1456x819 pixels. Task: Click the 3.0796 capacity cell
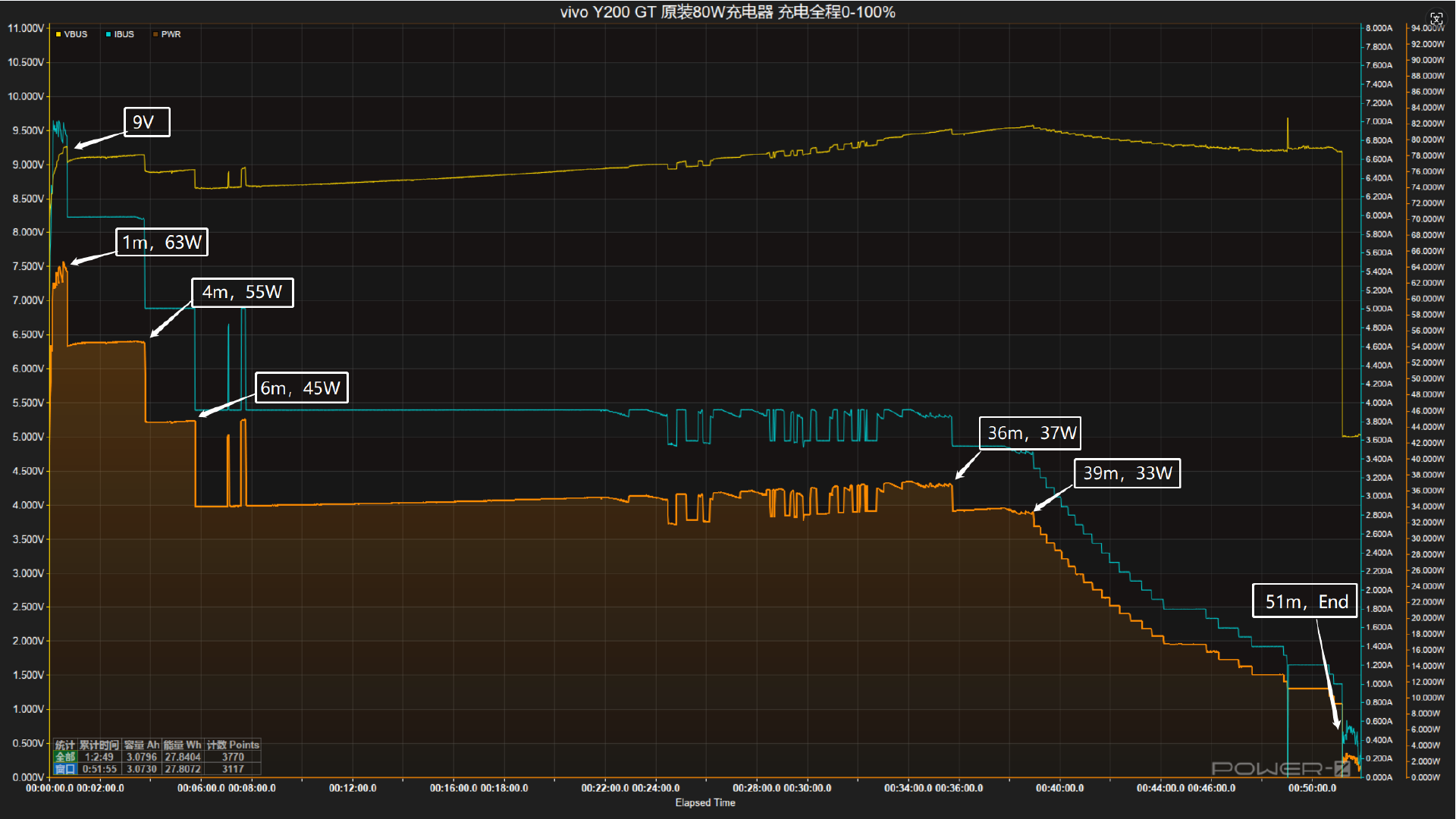142,757
